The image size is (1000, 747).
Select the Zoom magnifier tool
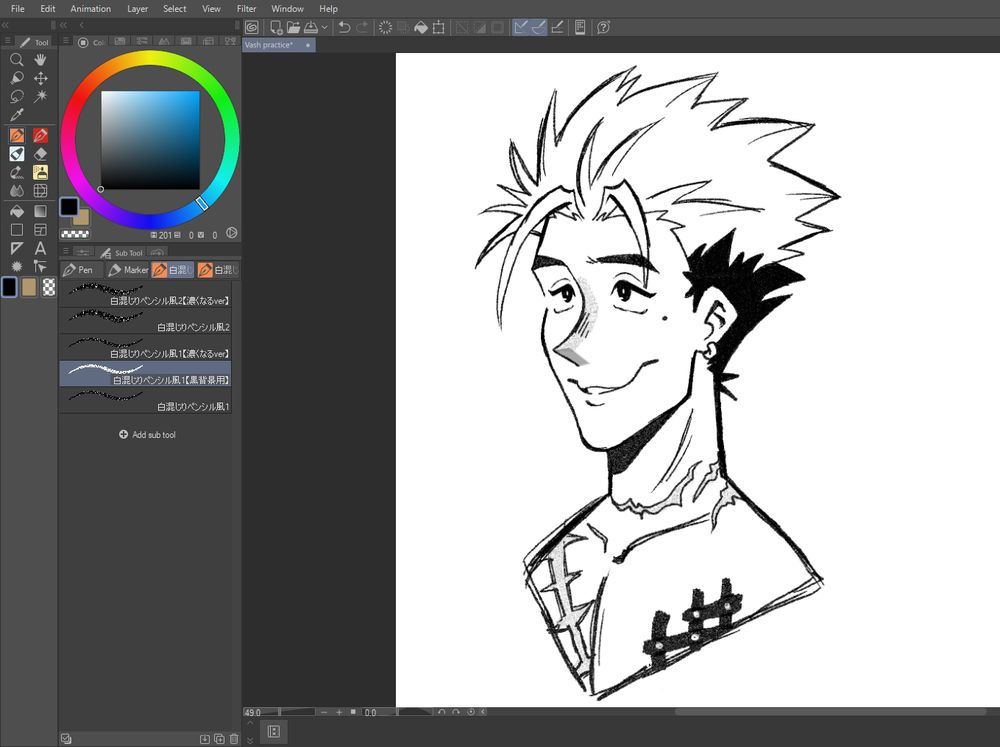(x=17, y=60)
